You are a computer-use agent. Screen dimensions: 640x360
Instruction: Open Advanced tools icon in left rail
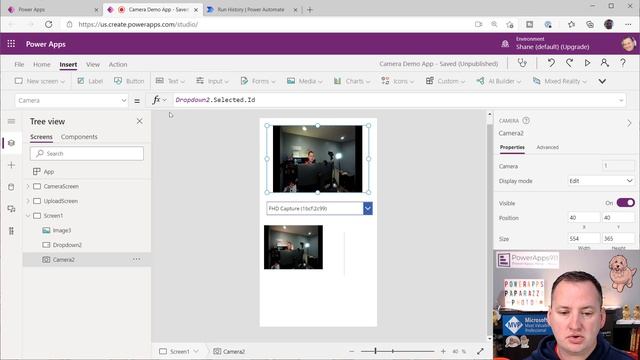11,231
